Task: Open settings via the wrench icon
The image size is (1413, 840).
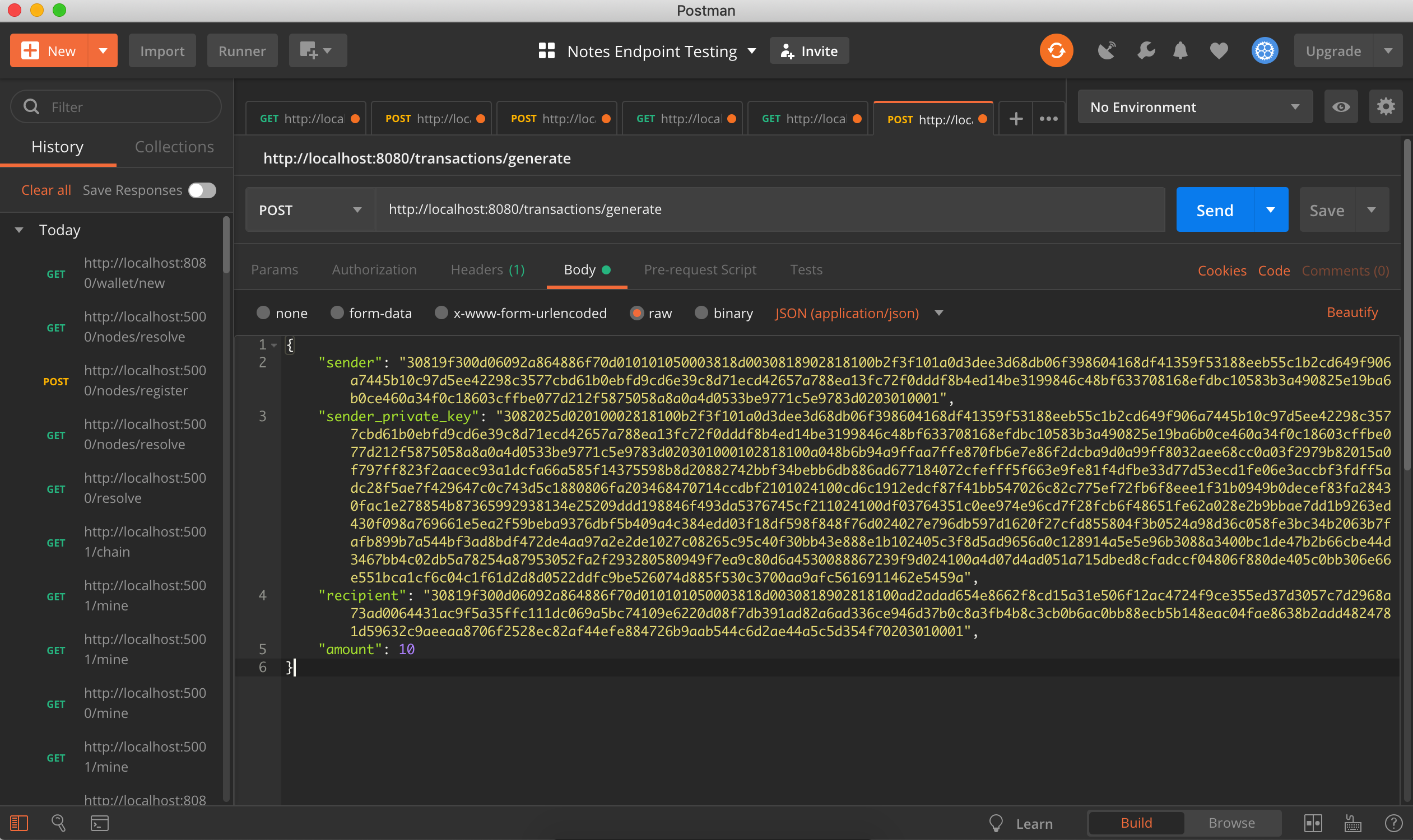Action: pyautogui.click(x=1146, y=51)
